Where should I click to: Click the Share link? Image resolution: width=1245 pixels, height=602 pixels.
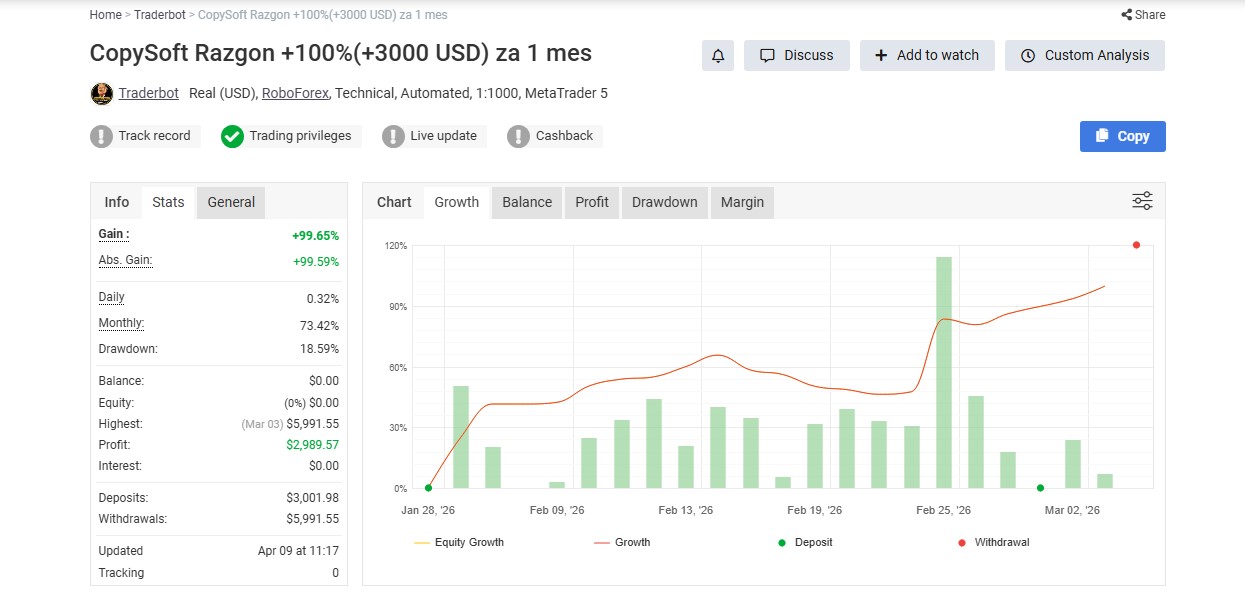click(x=1143, y=15)
